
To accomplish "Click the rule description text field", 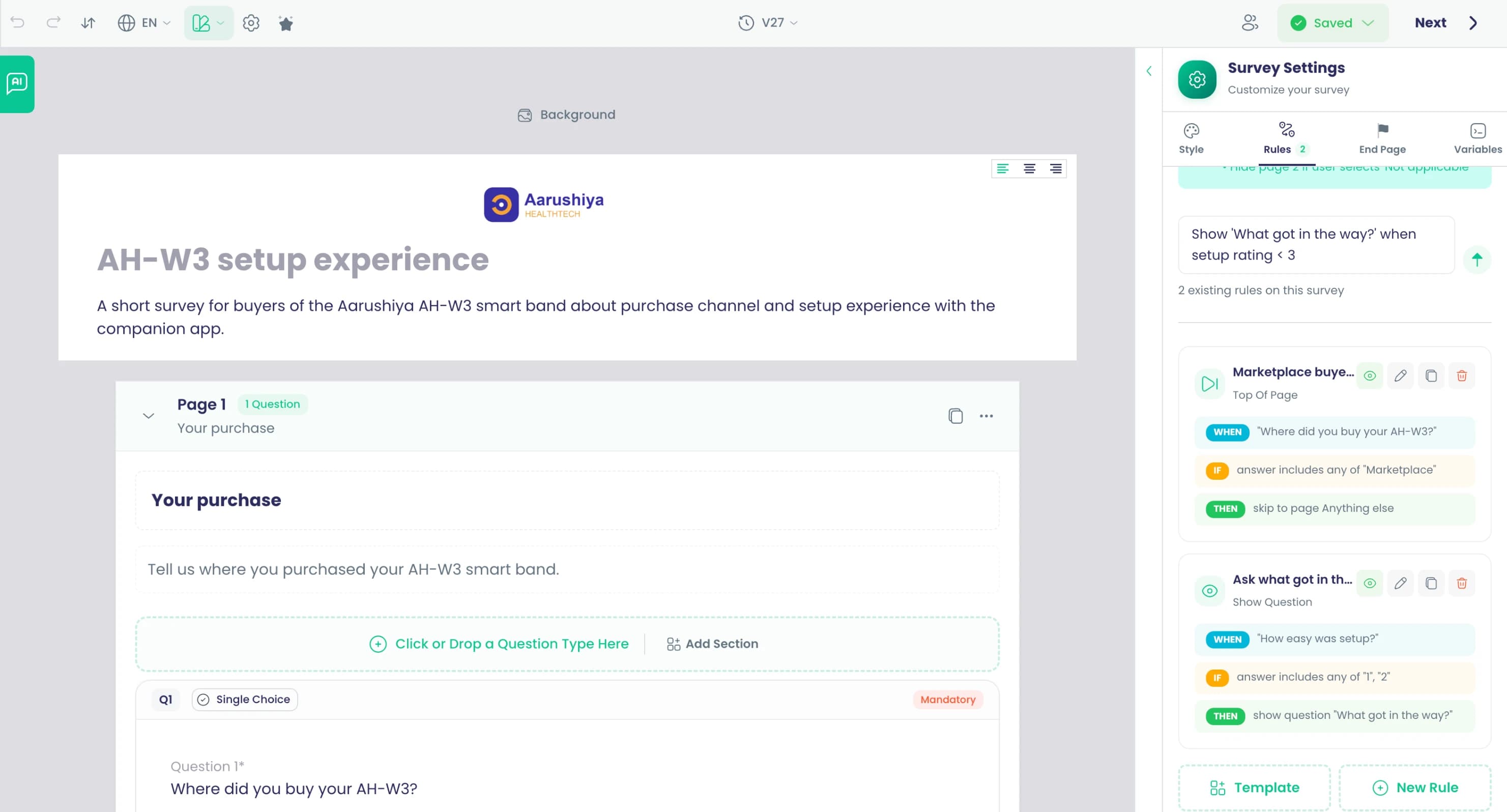I will click(1316, 245).
